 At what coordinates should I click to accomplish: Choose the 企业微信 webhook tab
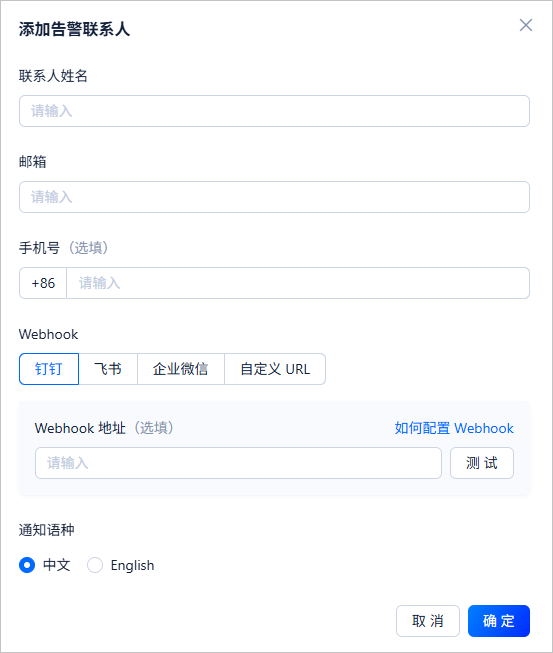tap(181, 369)
